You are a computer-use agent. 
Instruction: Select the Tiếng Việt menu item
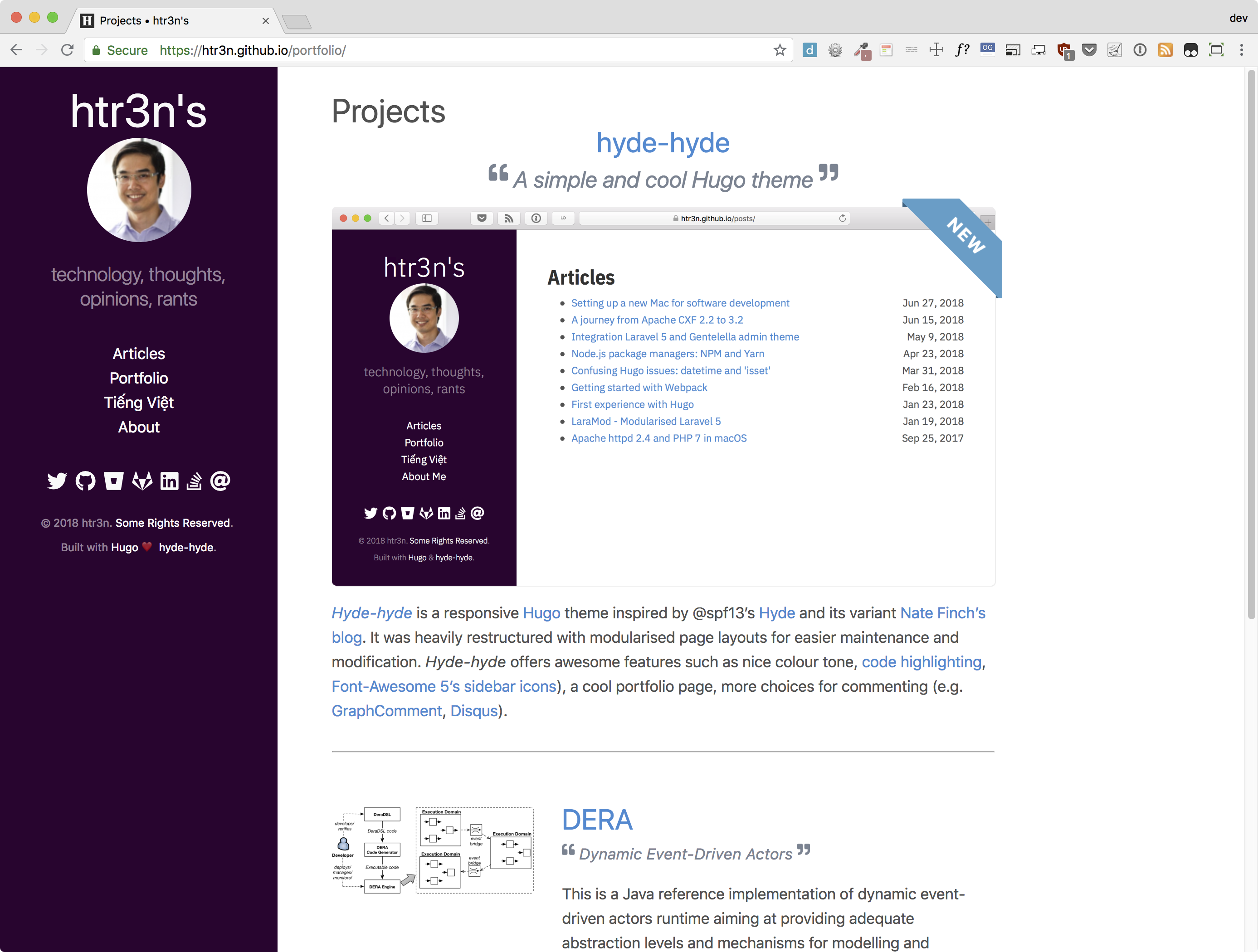pyautogui.click(x=139, y=403)
